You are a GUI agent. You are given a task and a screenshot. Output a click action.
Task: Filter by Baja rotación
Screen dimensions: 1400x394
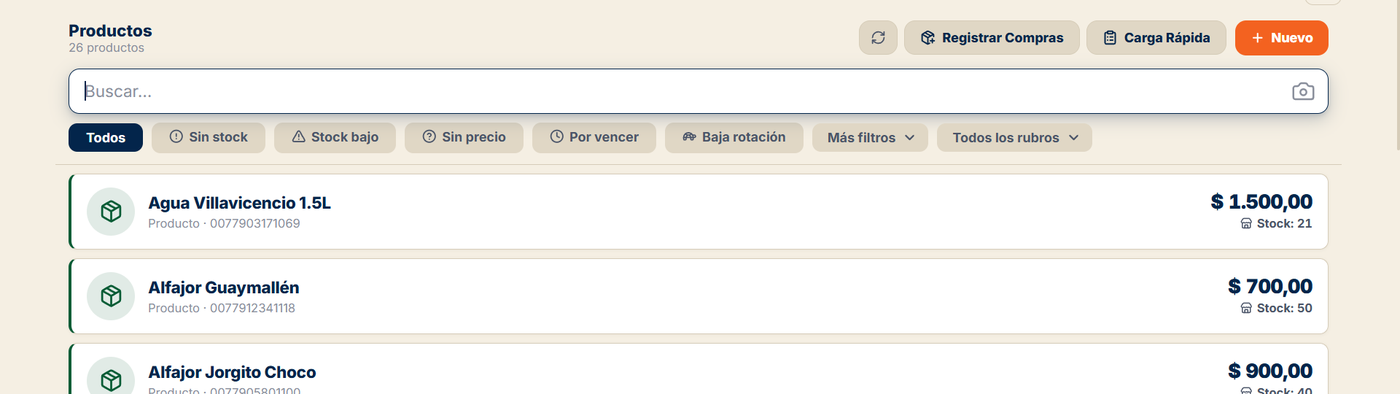734,138
